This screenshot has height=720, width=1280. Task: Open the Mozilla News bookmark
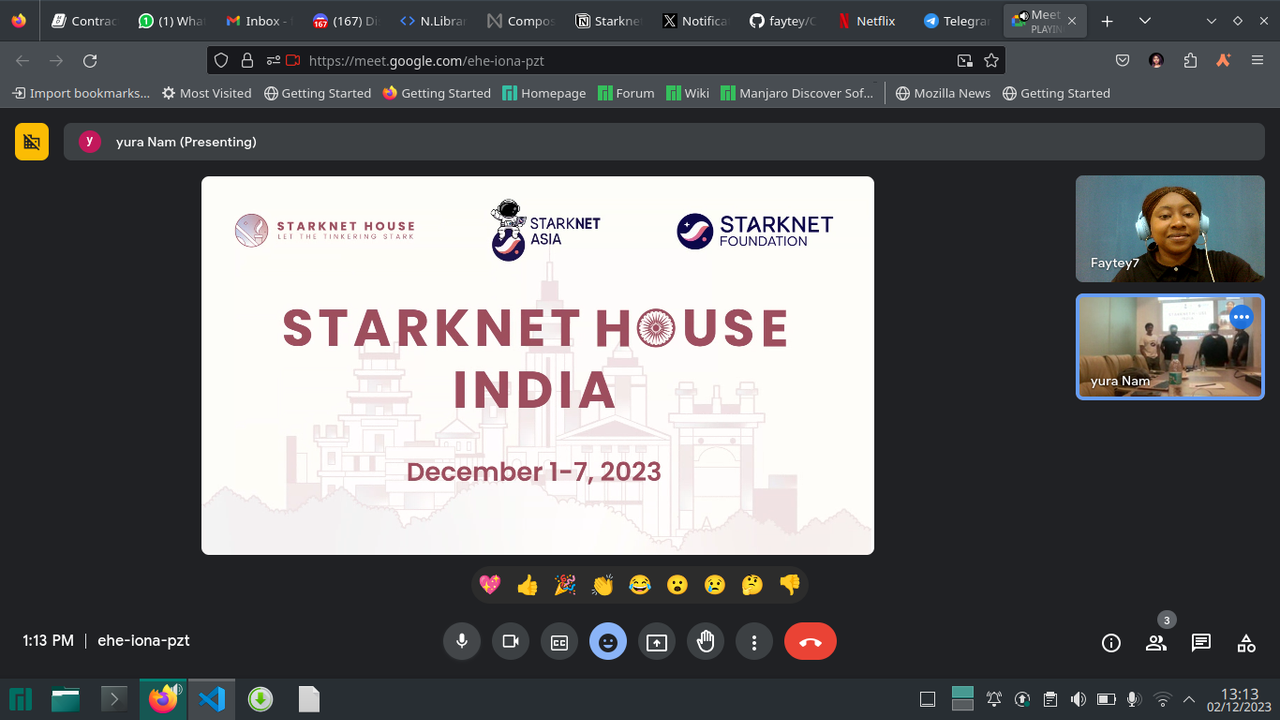tap(943, 93)
